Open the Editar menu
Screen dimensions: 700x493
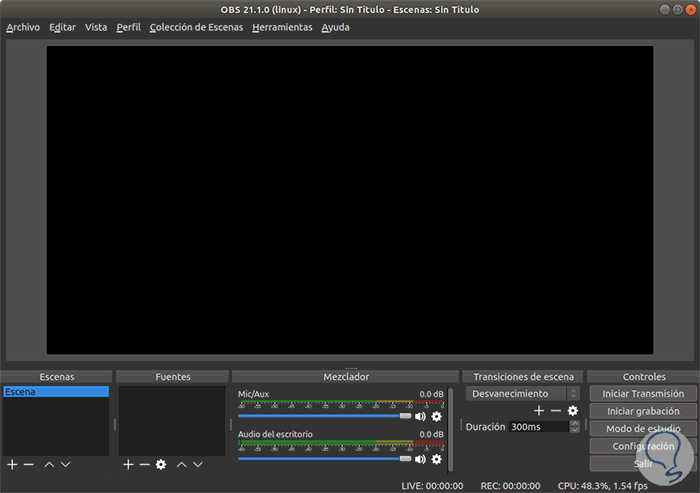coord(62,27)
